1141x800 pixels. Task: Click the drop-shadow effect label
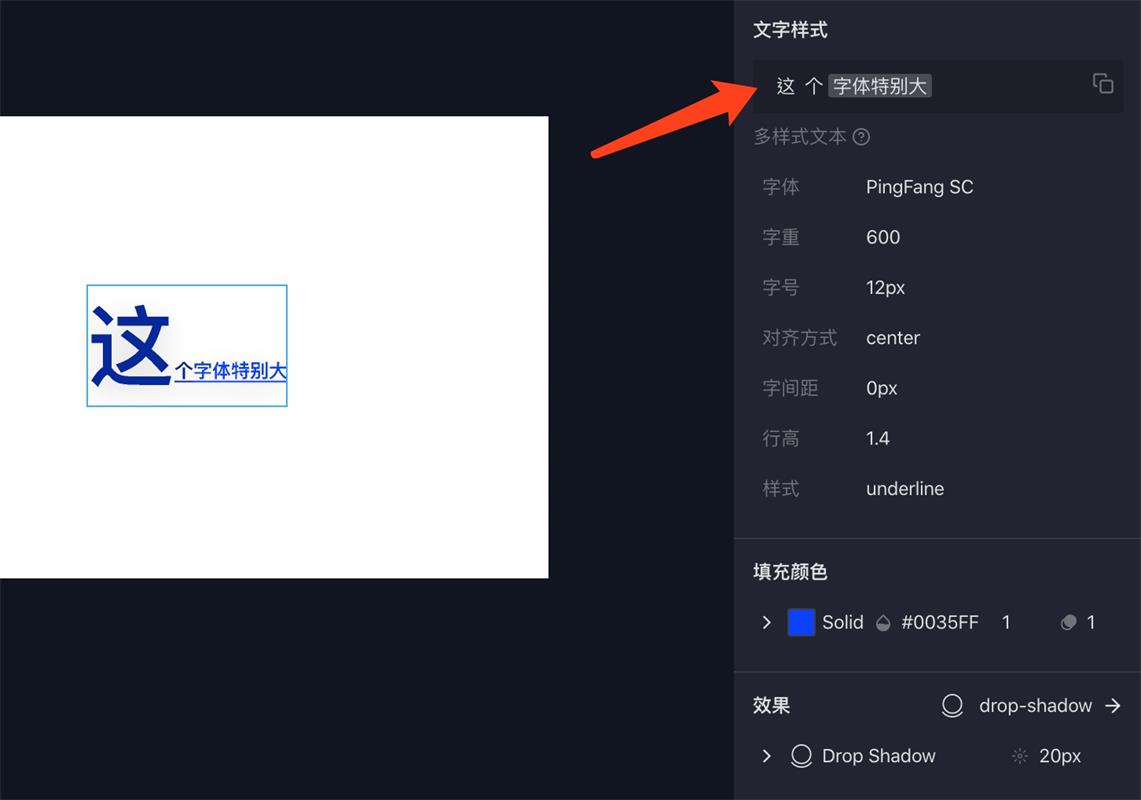pyautogui.click(x=1035, y=705)
